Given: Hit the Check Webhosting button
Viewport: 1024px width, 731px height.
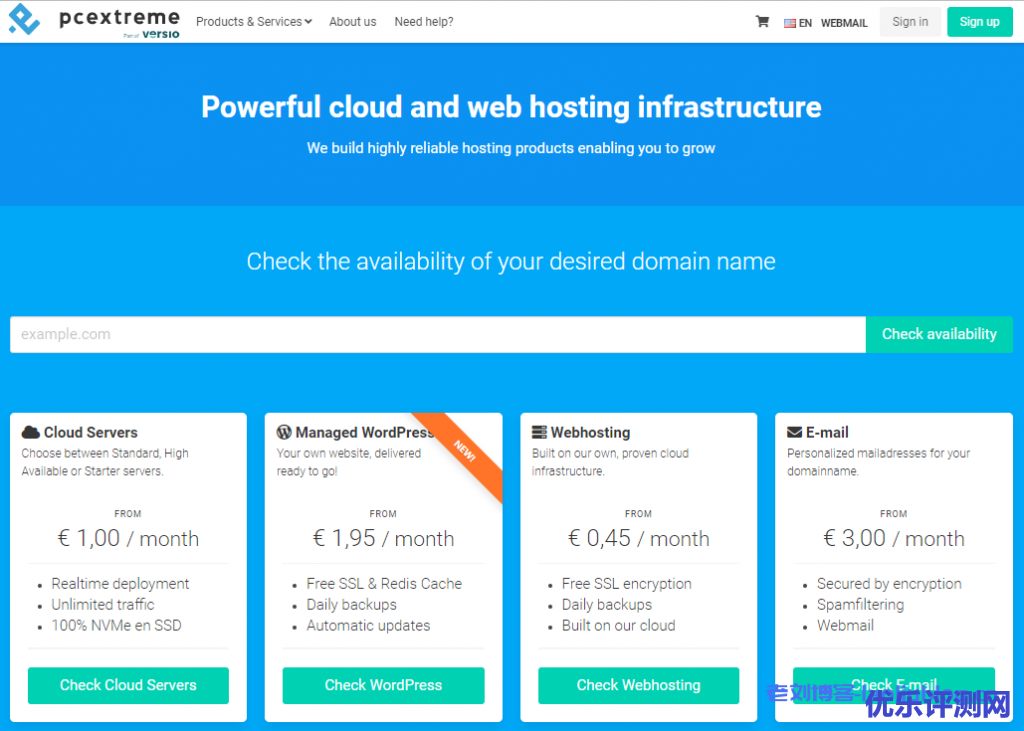Looking at the screenshot, I should click(638, 685).
